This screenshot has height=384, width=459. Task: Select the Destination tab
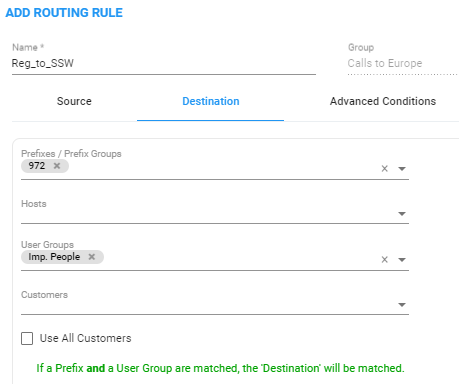(211, 101)
